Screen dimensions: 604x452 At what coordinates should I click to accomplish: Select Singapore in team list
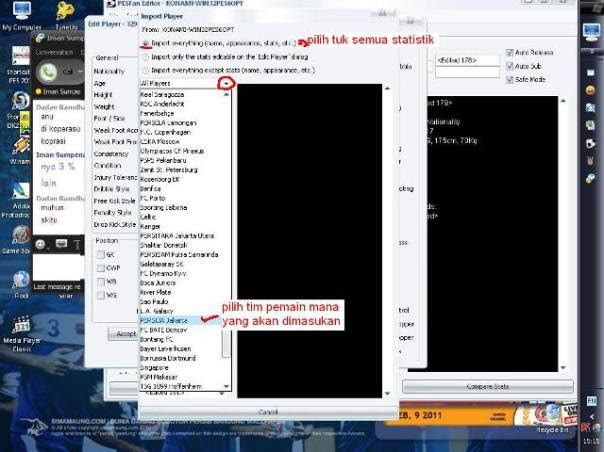(x=181, y=368)
